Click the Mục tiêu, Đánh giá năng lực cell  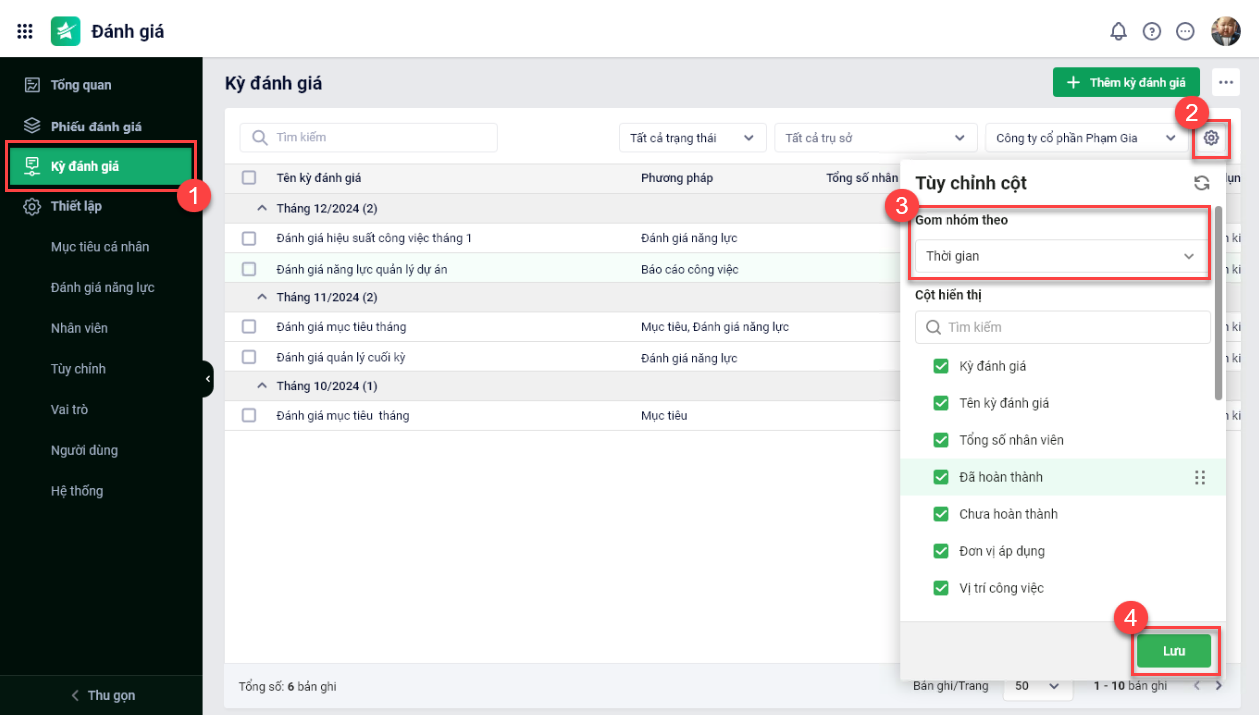pos(715,327)
